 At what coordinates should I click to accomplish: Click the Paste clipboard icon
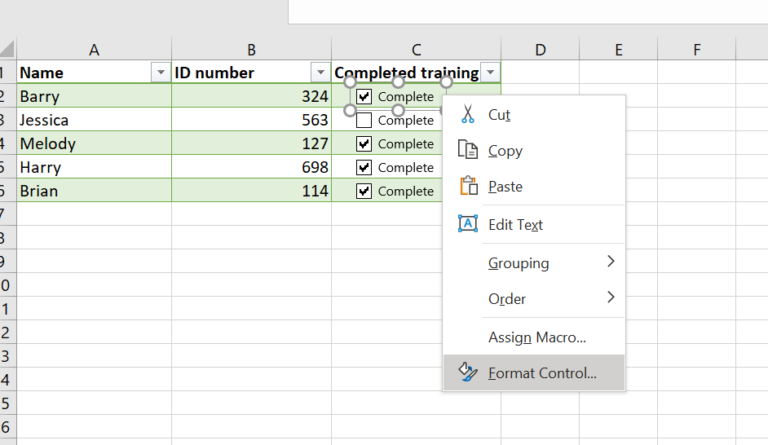[467, 186]
